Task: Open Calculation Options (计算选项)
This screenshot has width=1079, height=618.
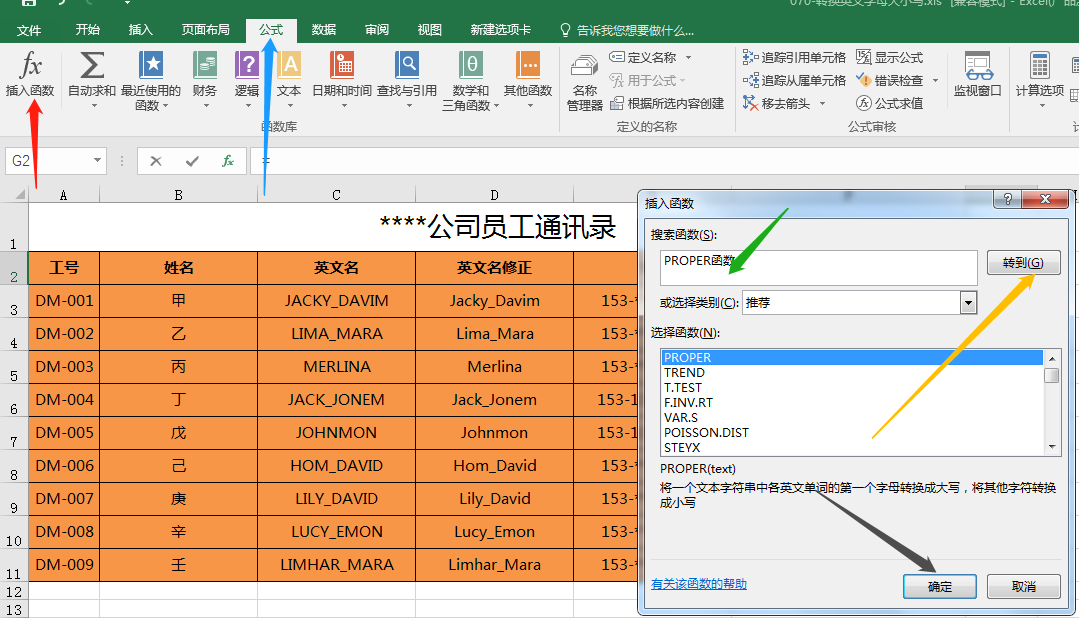Action: point(1040,79)
